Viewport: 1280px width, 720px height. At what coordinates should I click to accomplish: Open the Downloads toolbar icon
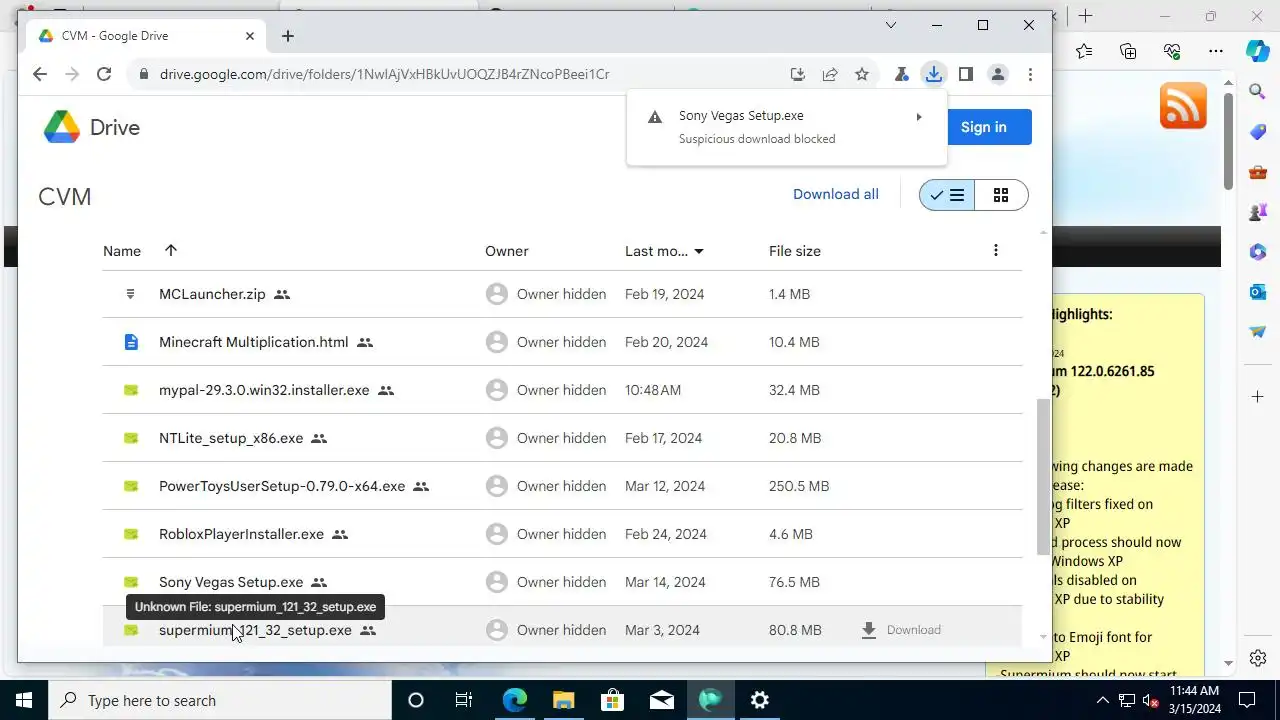point(933,74)
